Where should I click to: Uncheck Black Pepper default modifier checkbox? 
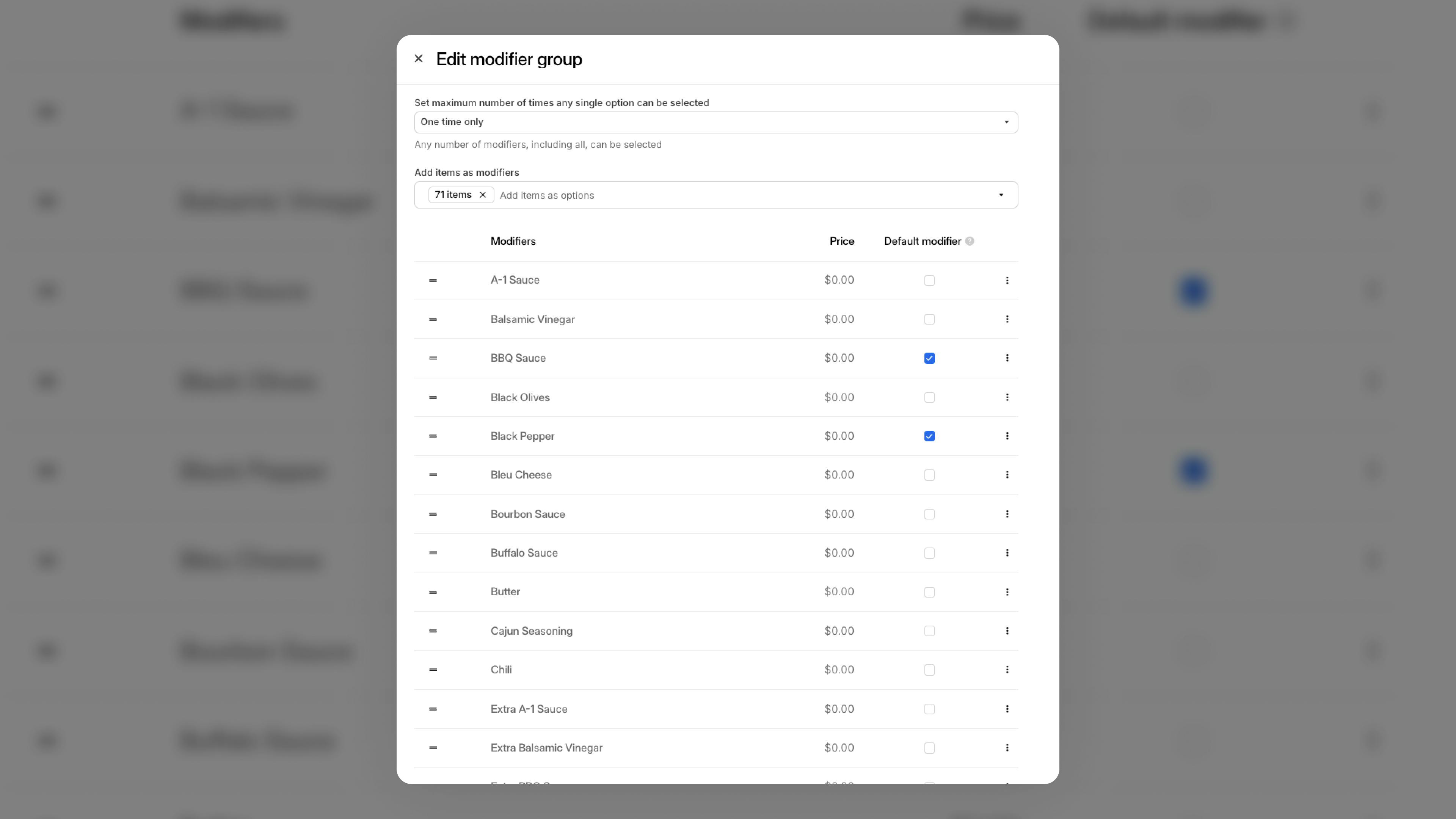(929, 436)
